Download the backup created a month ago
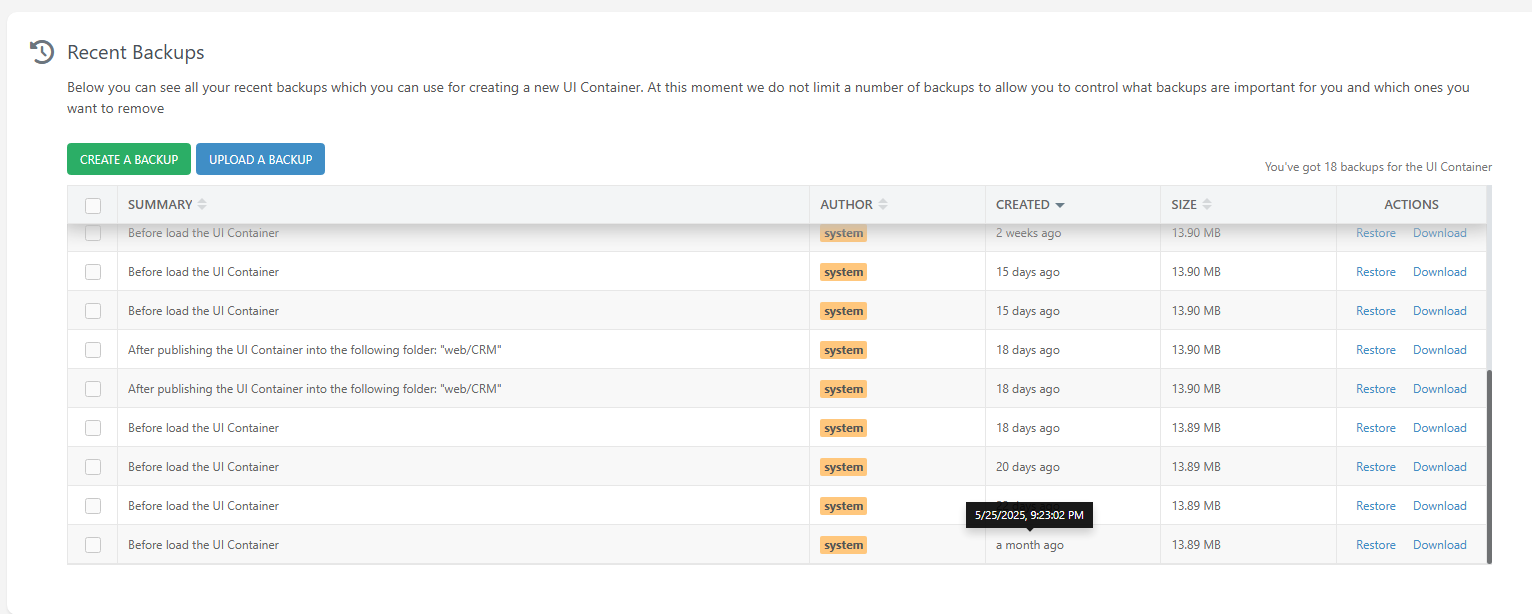The width and height of the screenshot is (1532, 614). pyautogui.click(x=1440, y=545)
